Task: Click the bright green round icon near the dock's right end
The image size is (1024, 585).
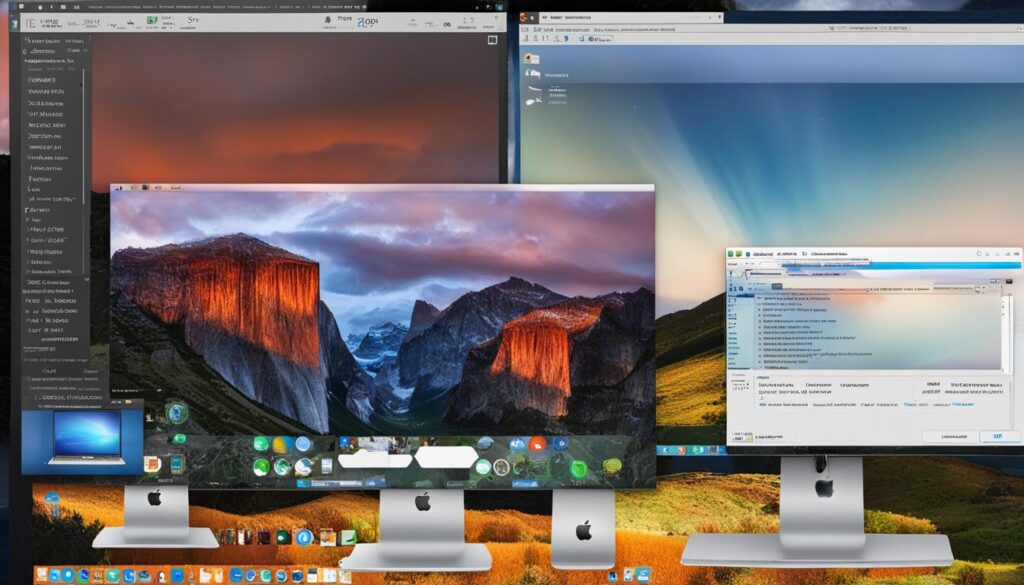Action: (579, 468)
